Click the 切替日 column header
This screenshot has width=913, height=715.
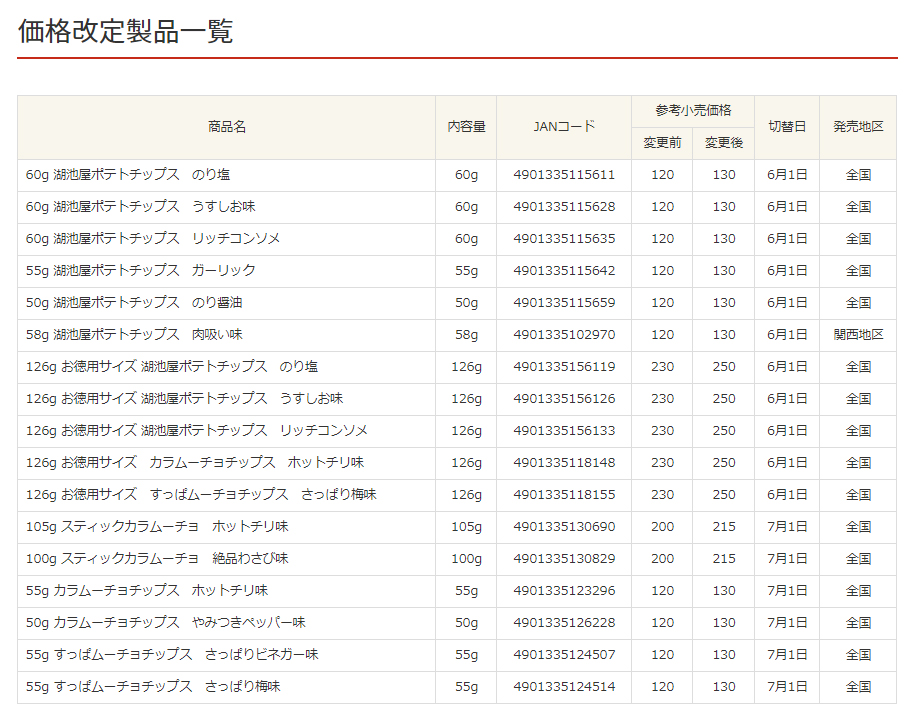pyautogui.click(x=787, y=127)
